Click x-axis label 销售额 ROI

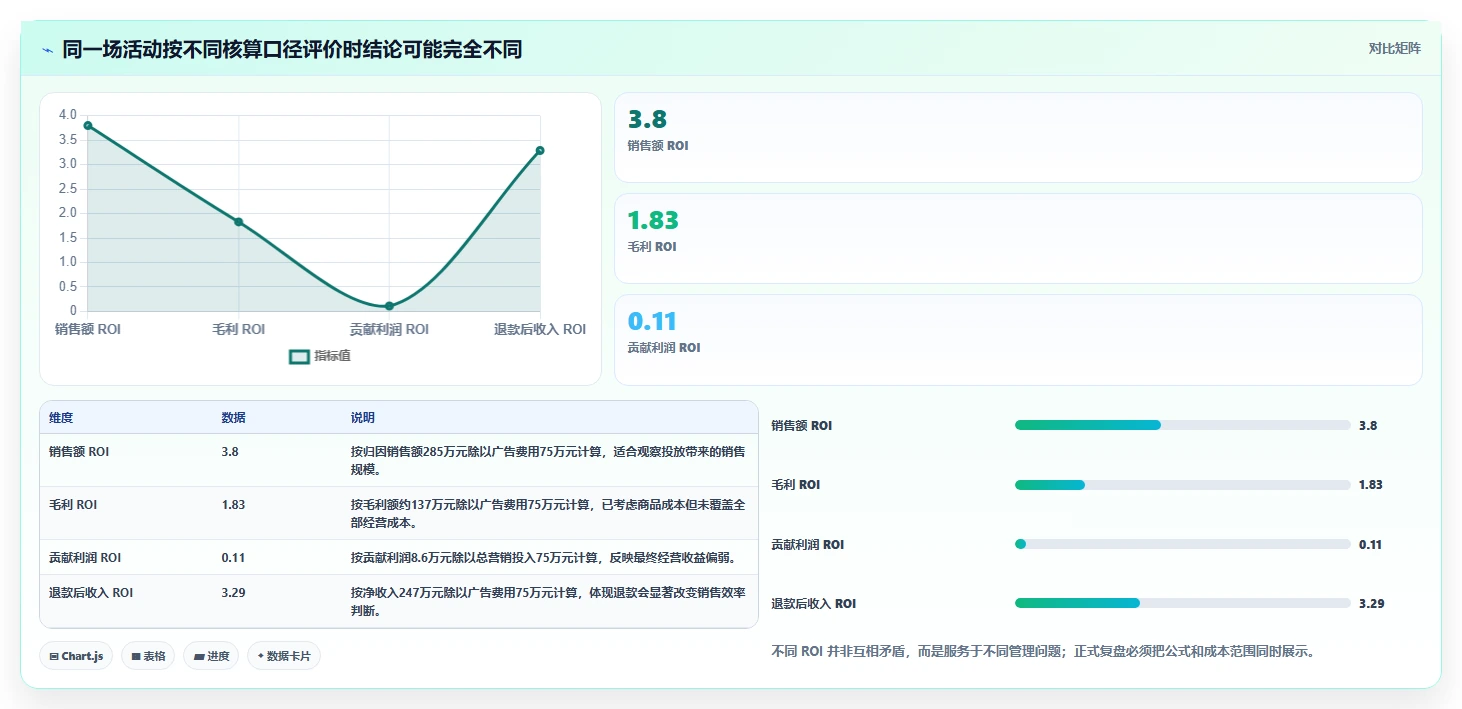click(88, 330)
